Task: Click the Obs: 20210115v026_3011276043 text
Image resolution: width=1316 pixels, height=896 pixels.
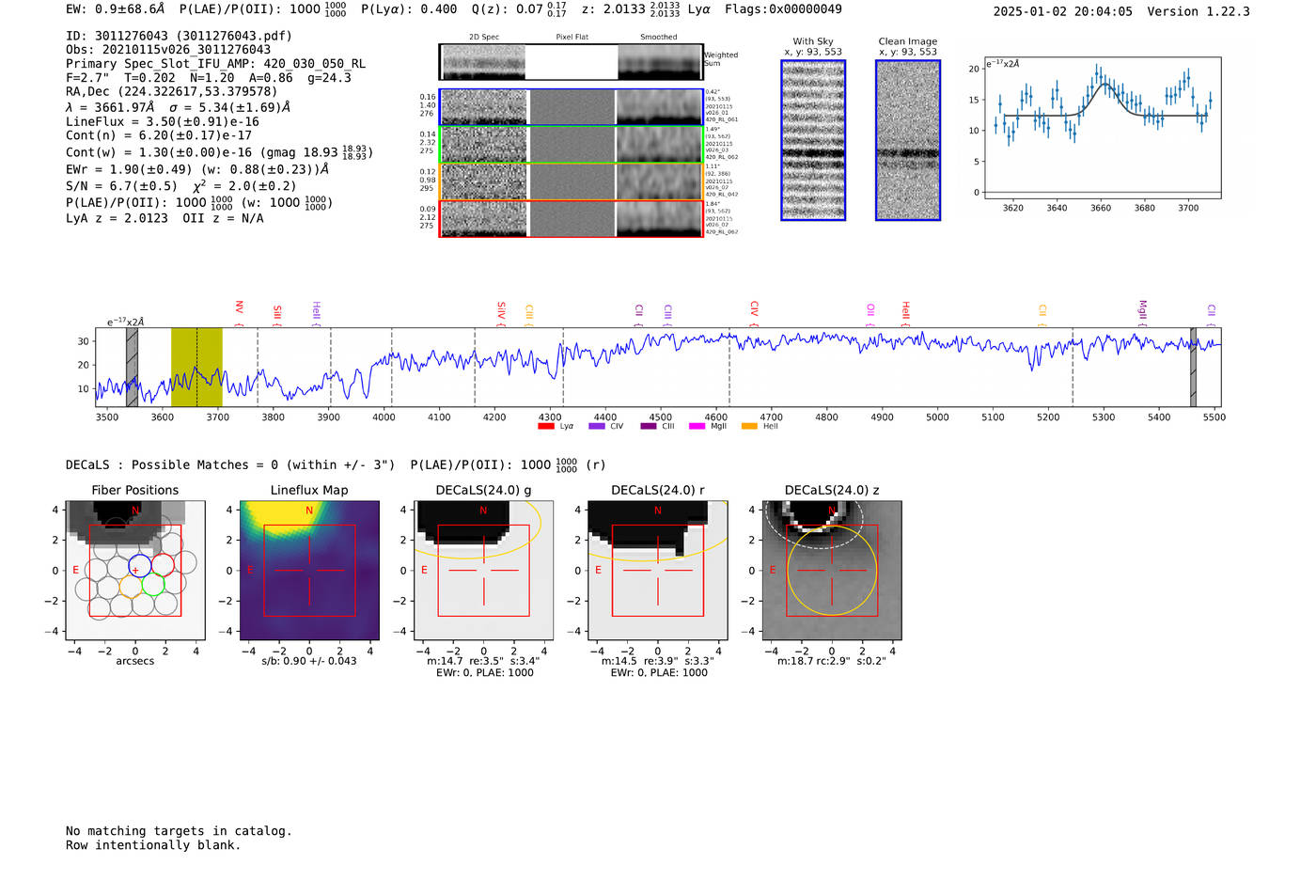Action: 168,50
